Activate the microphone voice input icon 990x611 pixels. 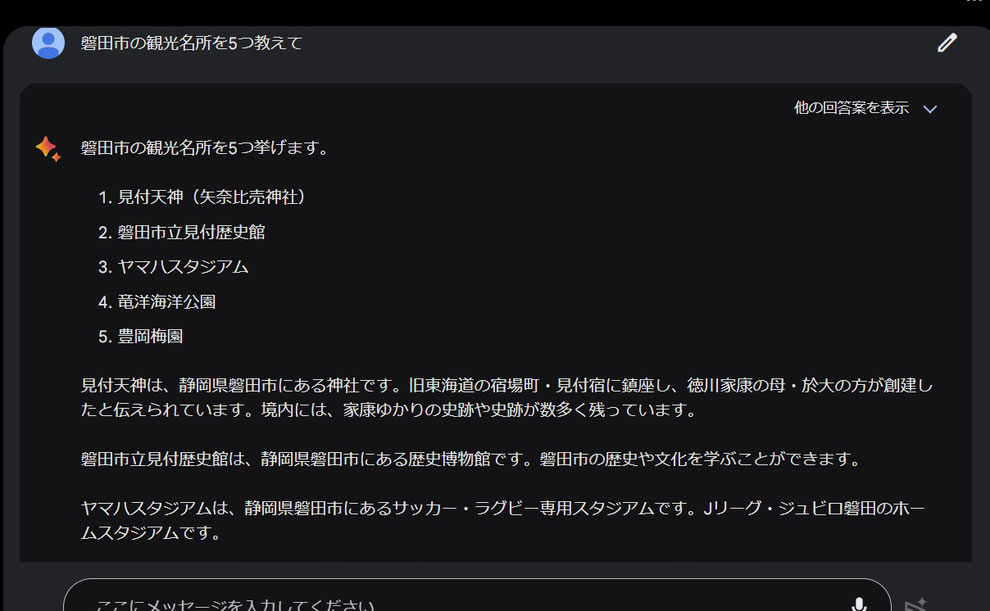coord(859,605)
